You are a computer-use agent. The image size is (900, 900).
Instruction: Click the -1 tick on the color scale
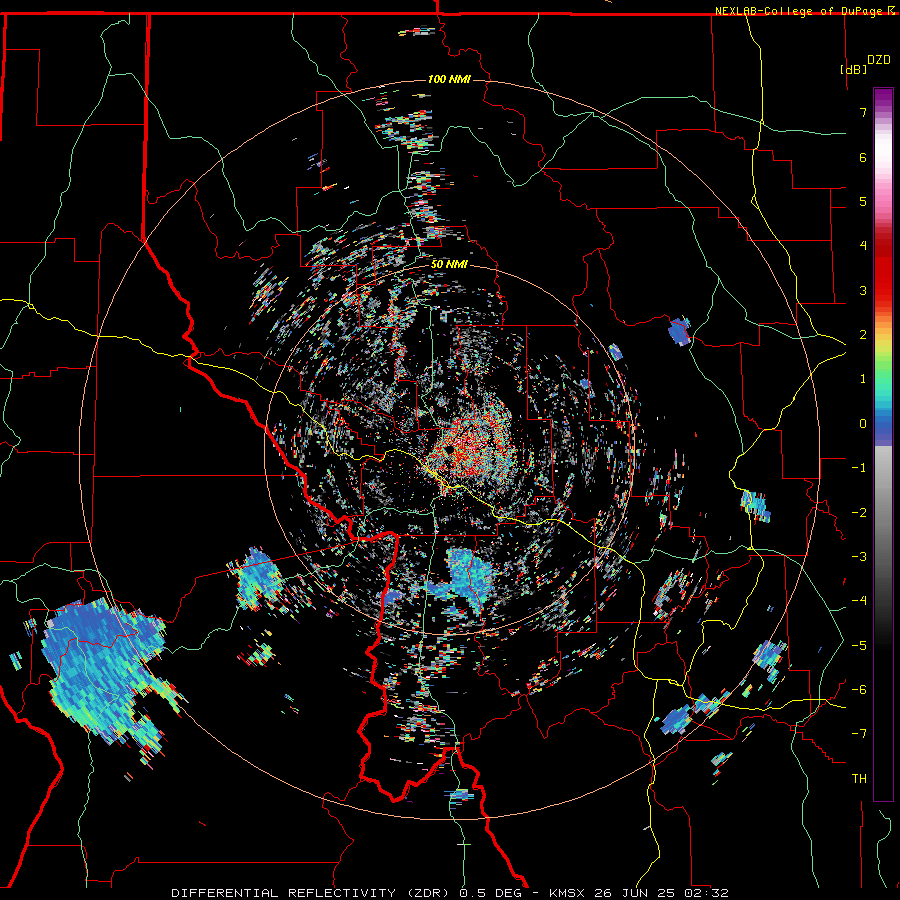click(859, 468)
